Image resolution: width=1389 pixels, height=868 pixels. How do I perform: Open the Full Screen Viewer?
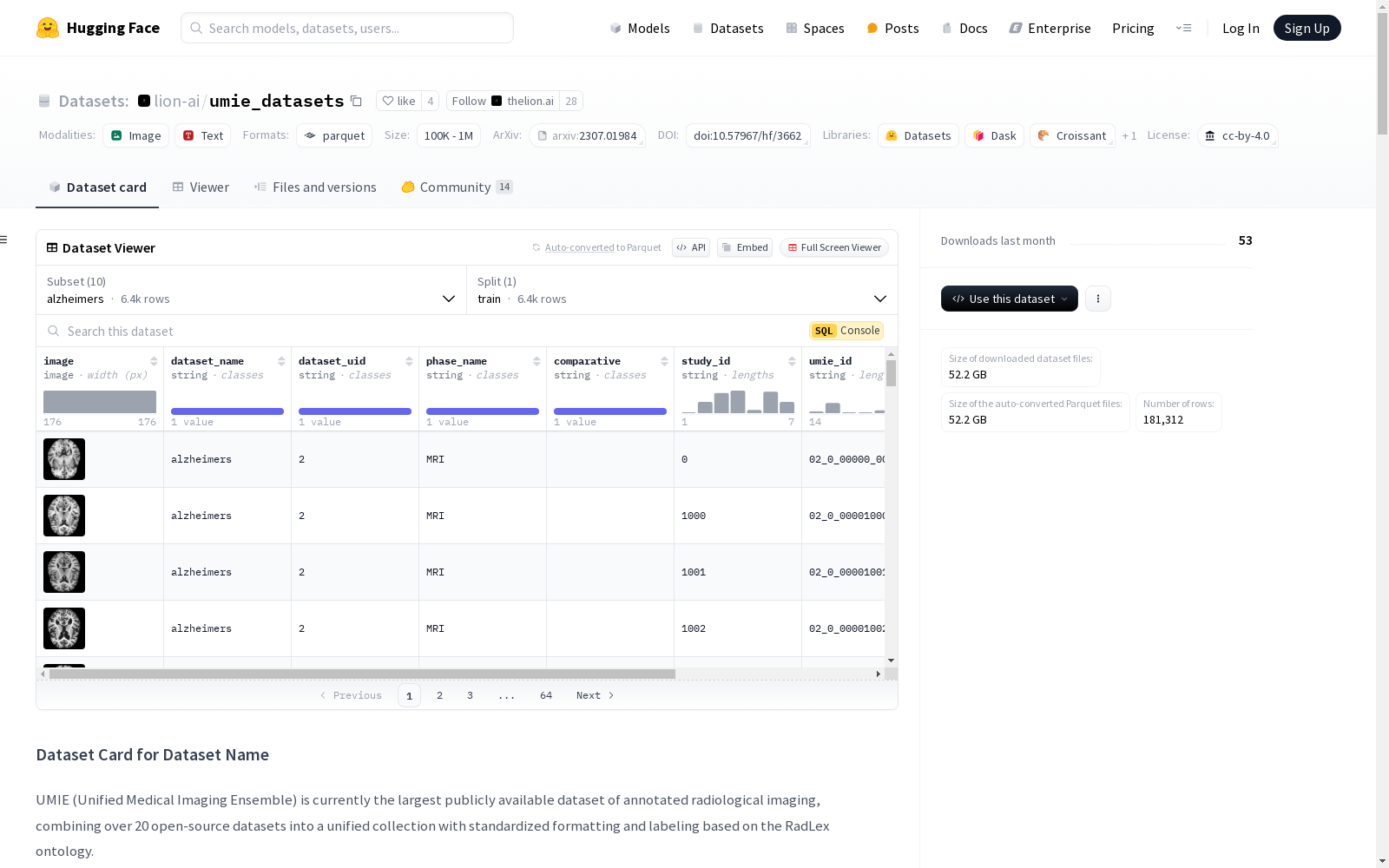click(x=834, y=247)
